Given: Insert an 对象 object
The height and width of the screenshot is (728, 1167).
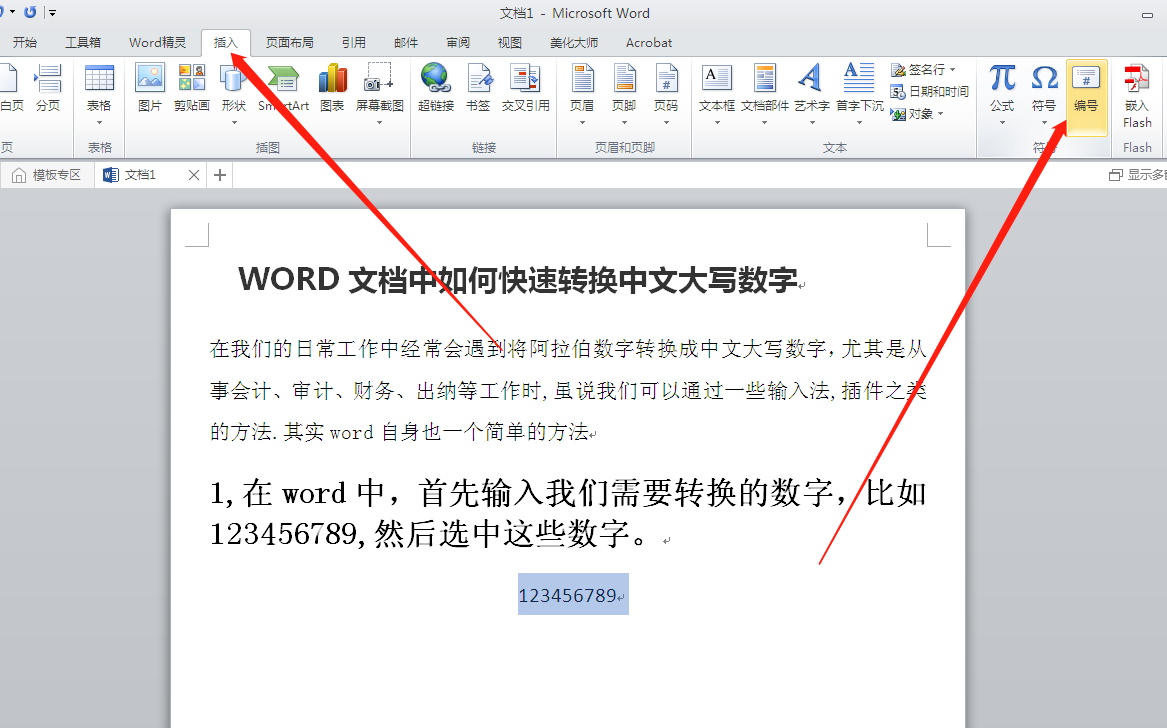Looking at the screenshot, I should [x=917, y=114].
